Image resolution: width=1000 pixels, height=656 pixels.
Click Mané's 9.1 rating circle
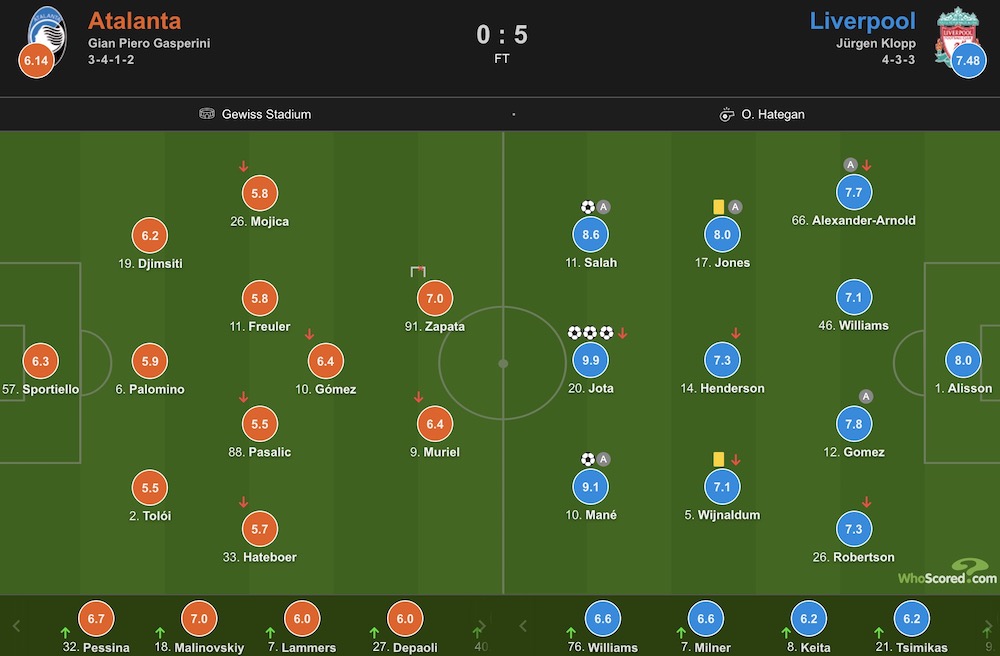pyautogui.click(x=591, y=487)
